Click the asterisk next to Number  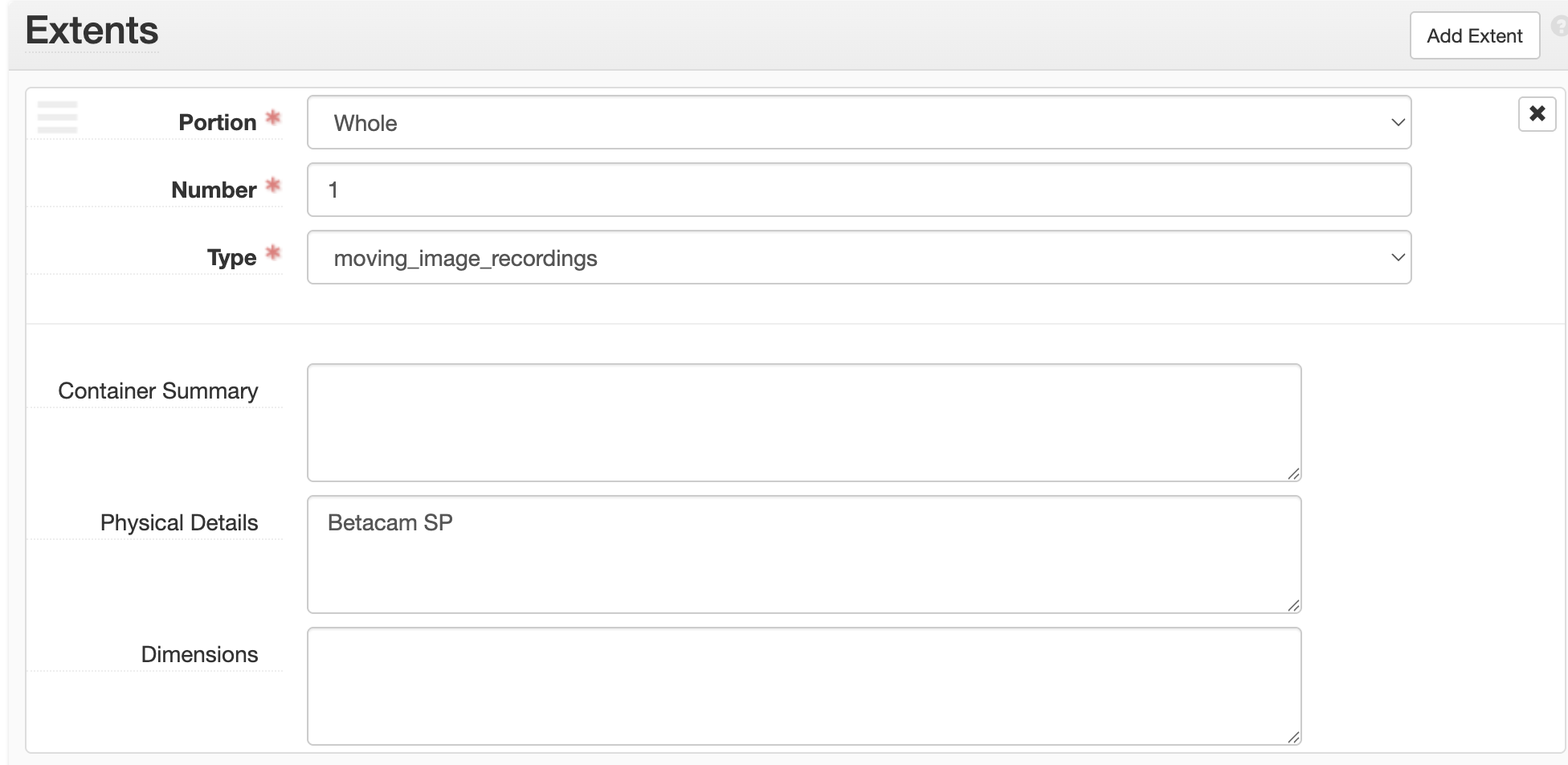273,184
